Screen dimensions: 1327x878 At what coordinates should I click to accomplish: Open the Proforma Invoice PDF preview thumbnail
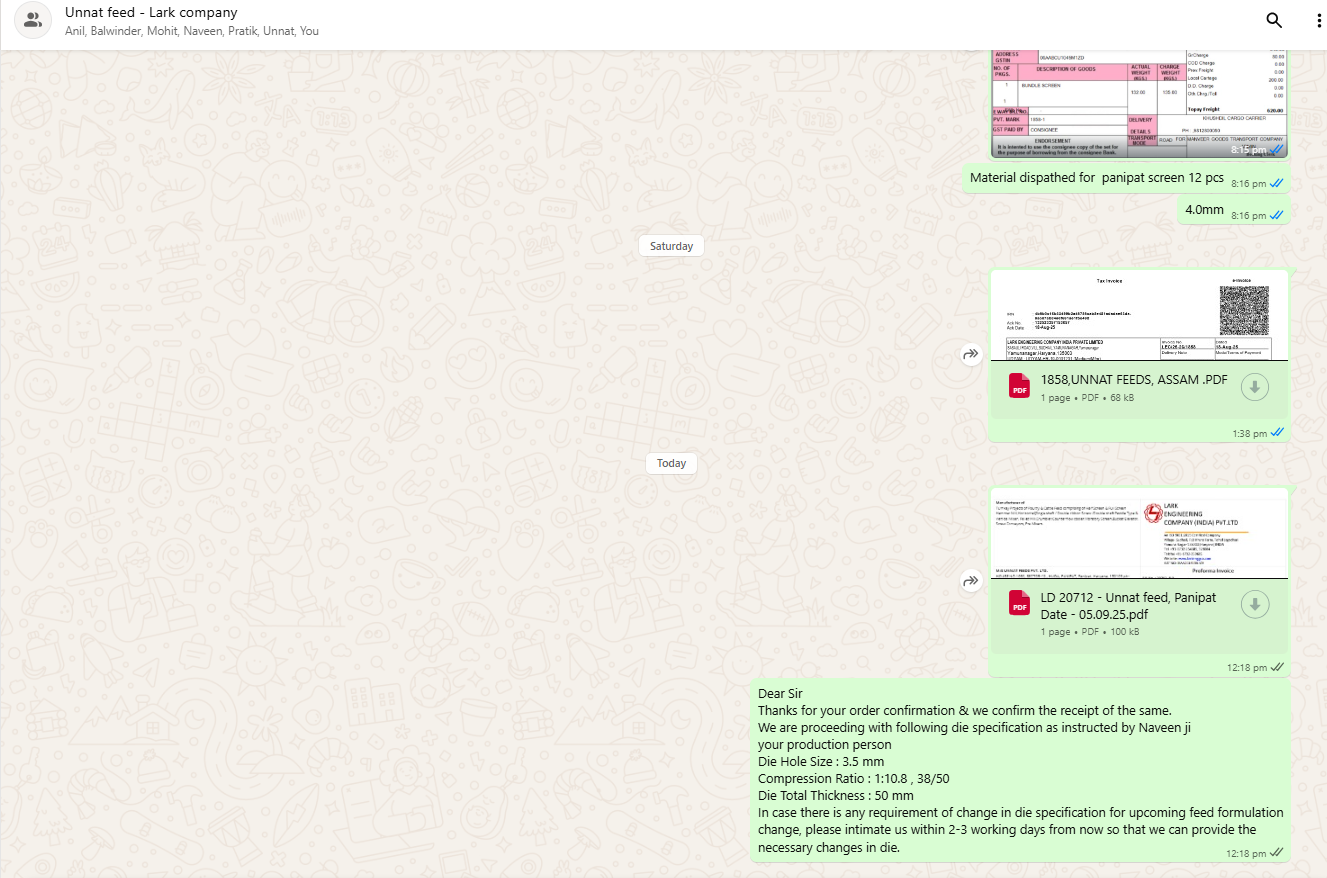(1138, 533)
